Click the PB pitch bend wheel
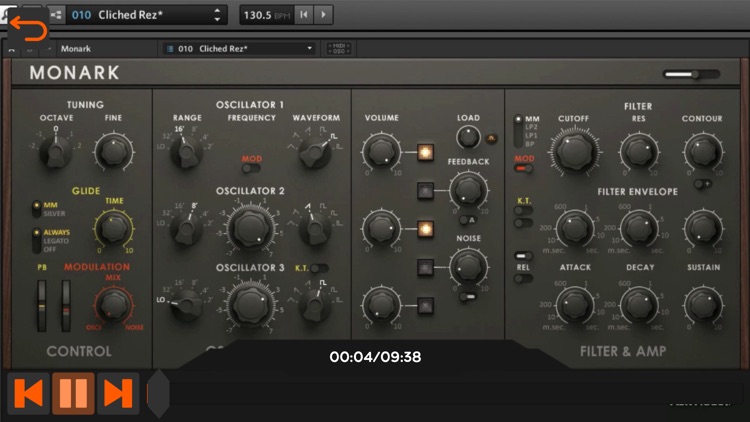 [42, 306]
